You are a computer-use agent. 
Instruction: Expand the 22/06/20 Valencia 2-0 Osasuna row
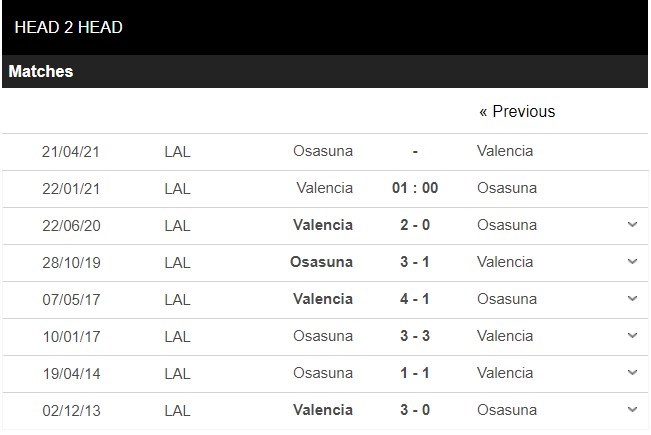[x=632, y=225]
